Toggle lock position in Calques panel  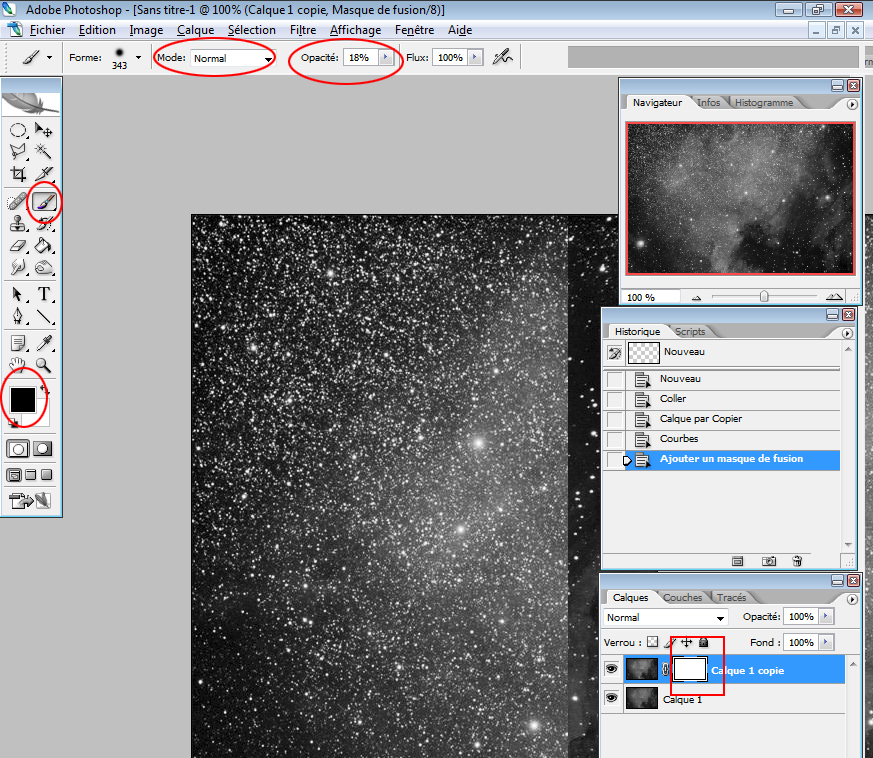pyautogui.click(x=686, y=642)
